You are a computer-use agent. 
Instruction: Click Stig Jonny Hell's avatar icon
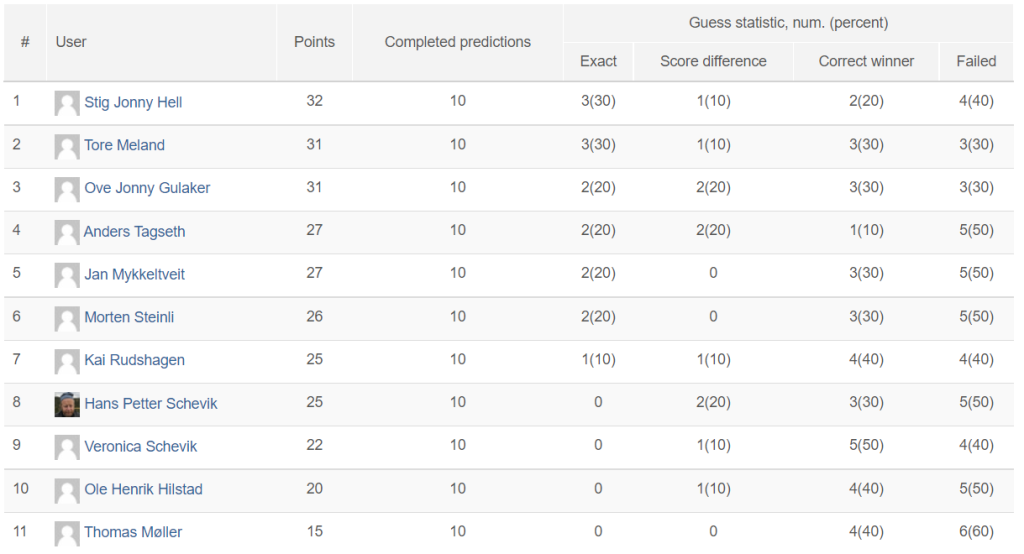[x=67, y=103]
